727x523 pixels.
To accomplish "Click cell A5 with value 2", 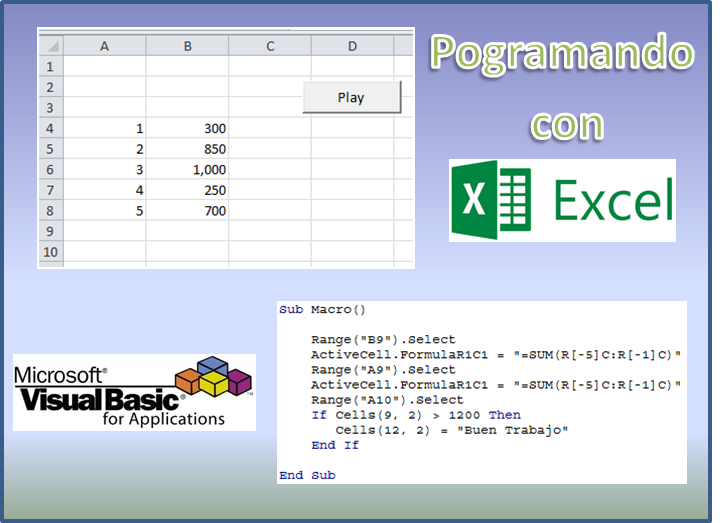I will (105, 148).
